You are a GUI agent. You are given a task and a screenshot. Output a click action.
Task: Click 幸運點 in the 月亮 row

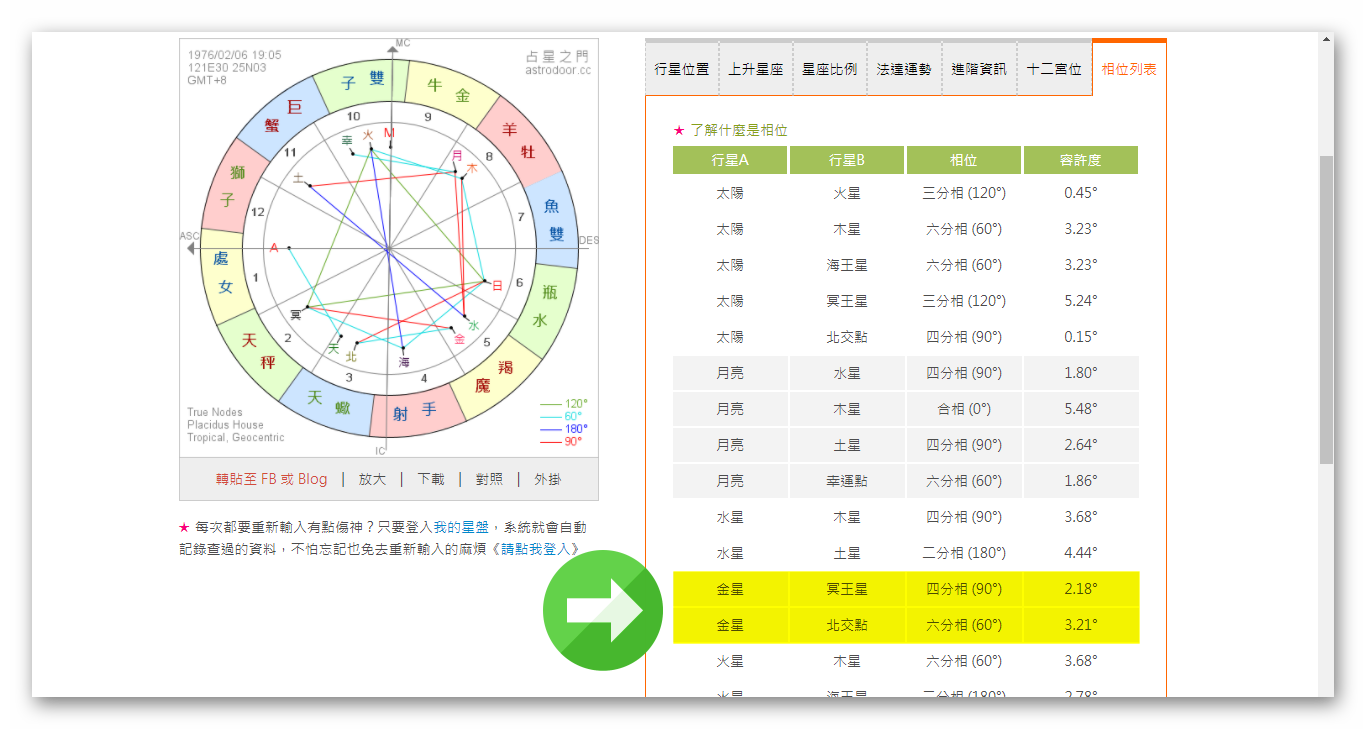[x=847, y=481]
